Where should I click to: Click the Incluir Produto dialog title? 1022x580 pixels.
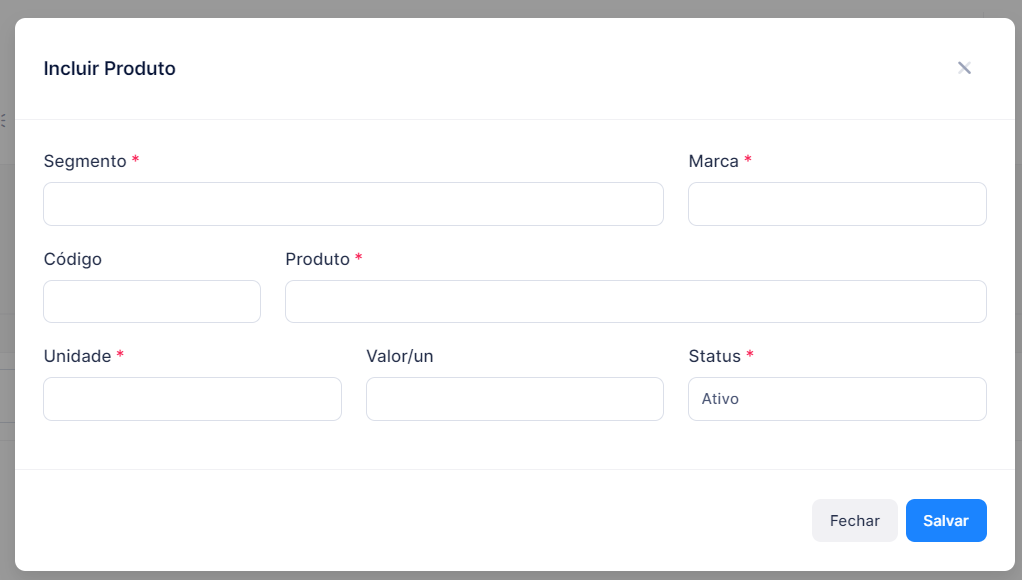[110, 68]
